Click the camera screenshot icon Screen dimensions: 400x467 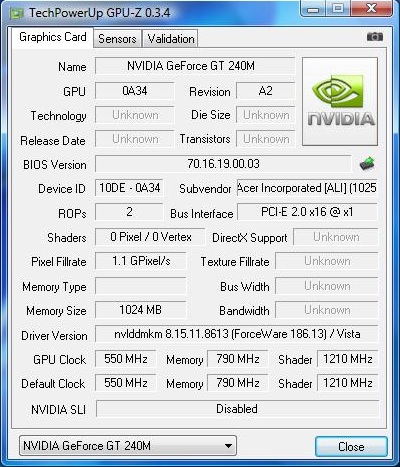(x=375, y=36)
